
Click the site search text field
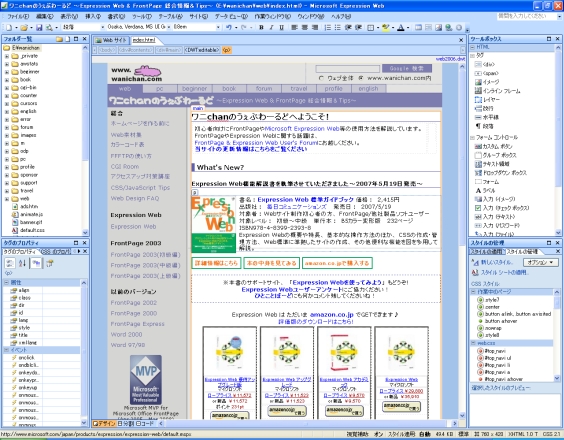pyautogui.click(x=347, y=69)
